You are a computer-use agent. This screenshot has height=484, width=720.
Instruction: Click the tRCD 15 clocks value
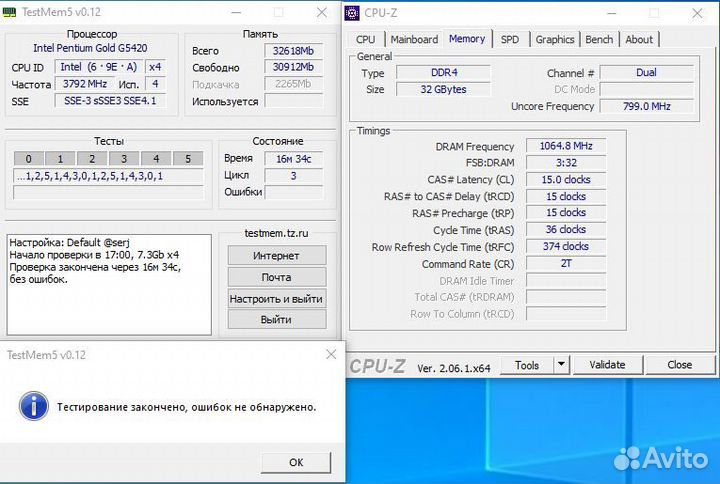(x=566, y=197)
